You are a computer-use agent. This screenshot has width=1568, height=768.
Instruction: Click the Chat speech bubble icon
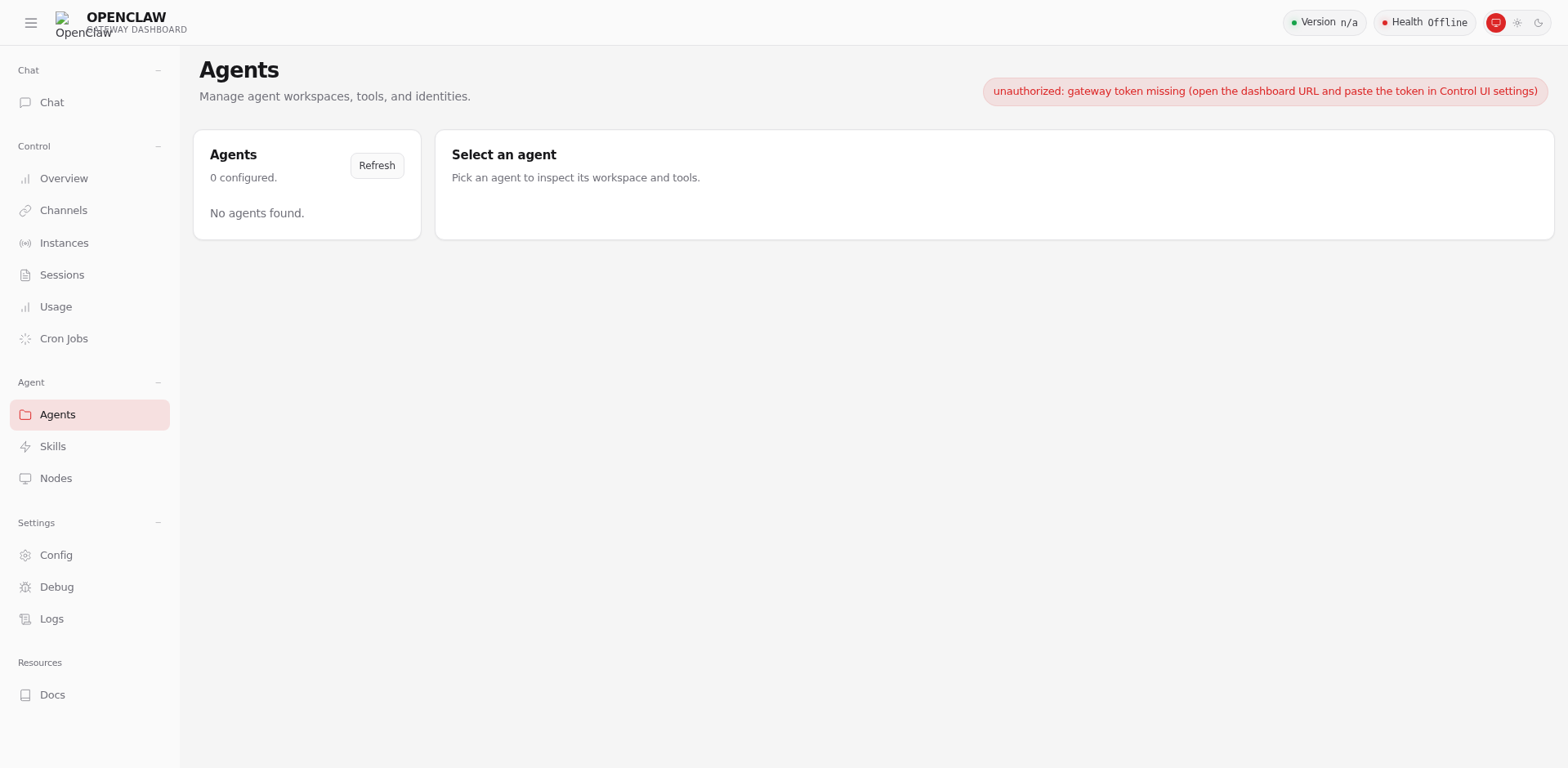(25, 103)
